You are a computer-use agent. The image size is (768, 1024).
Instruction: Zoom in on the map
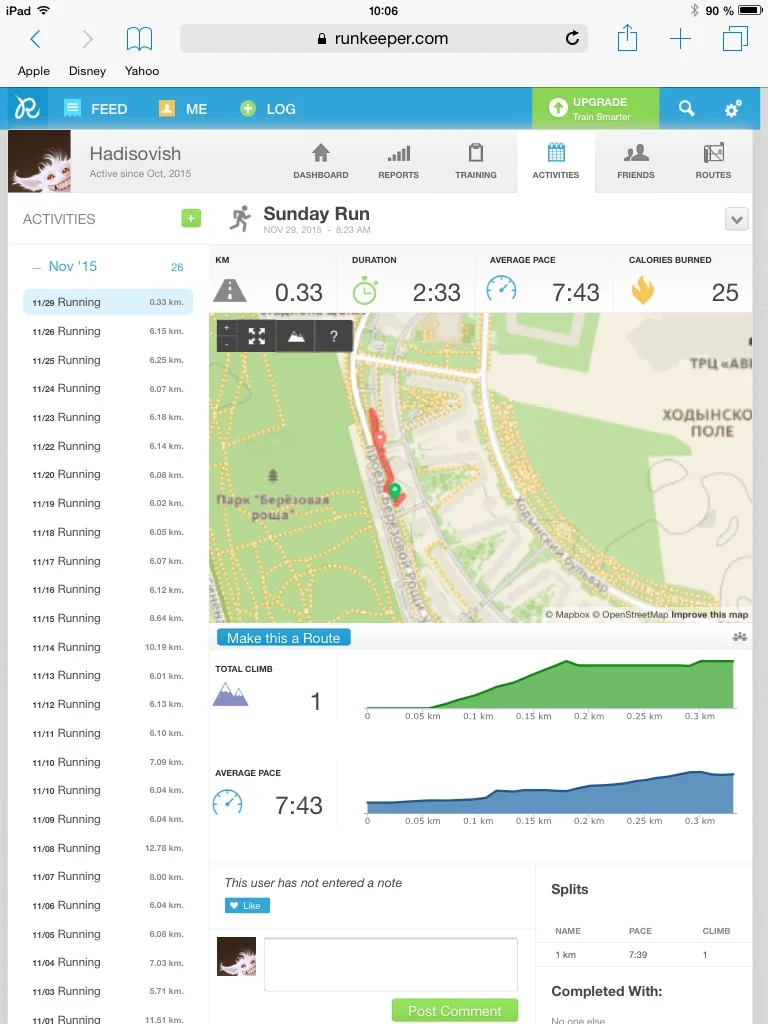[x=226, y=329]
